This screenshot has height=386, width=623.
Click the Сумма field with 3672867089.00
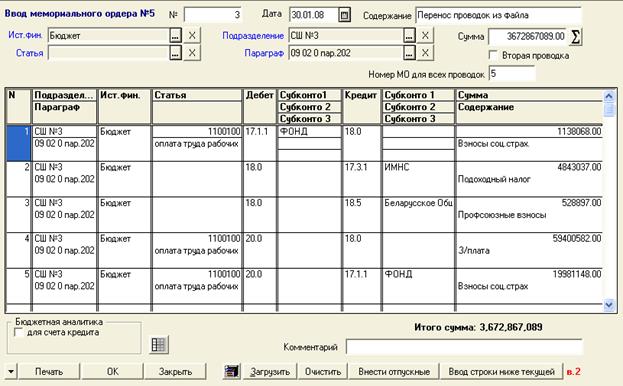click(x=528, y=37)
